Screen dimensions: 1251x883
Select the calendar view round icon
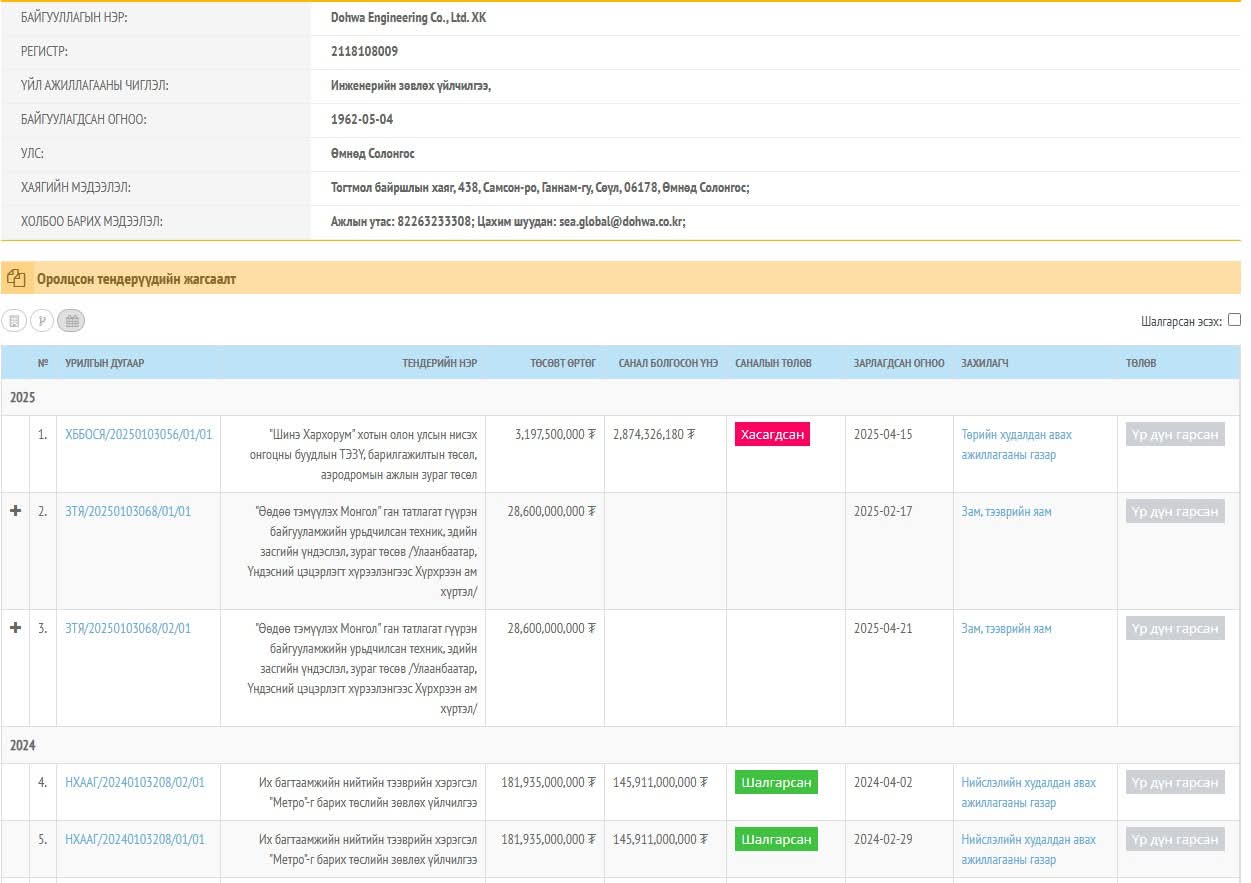tap(71, 320)
